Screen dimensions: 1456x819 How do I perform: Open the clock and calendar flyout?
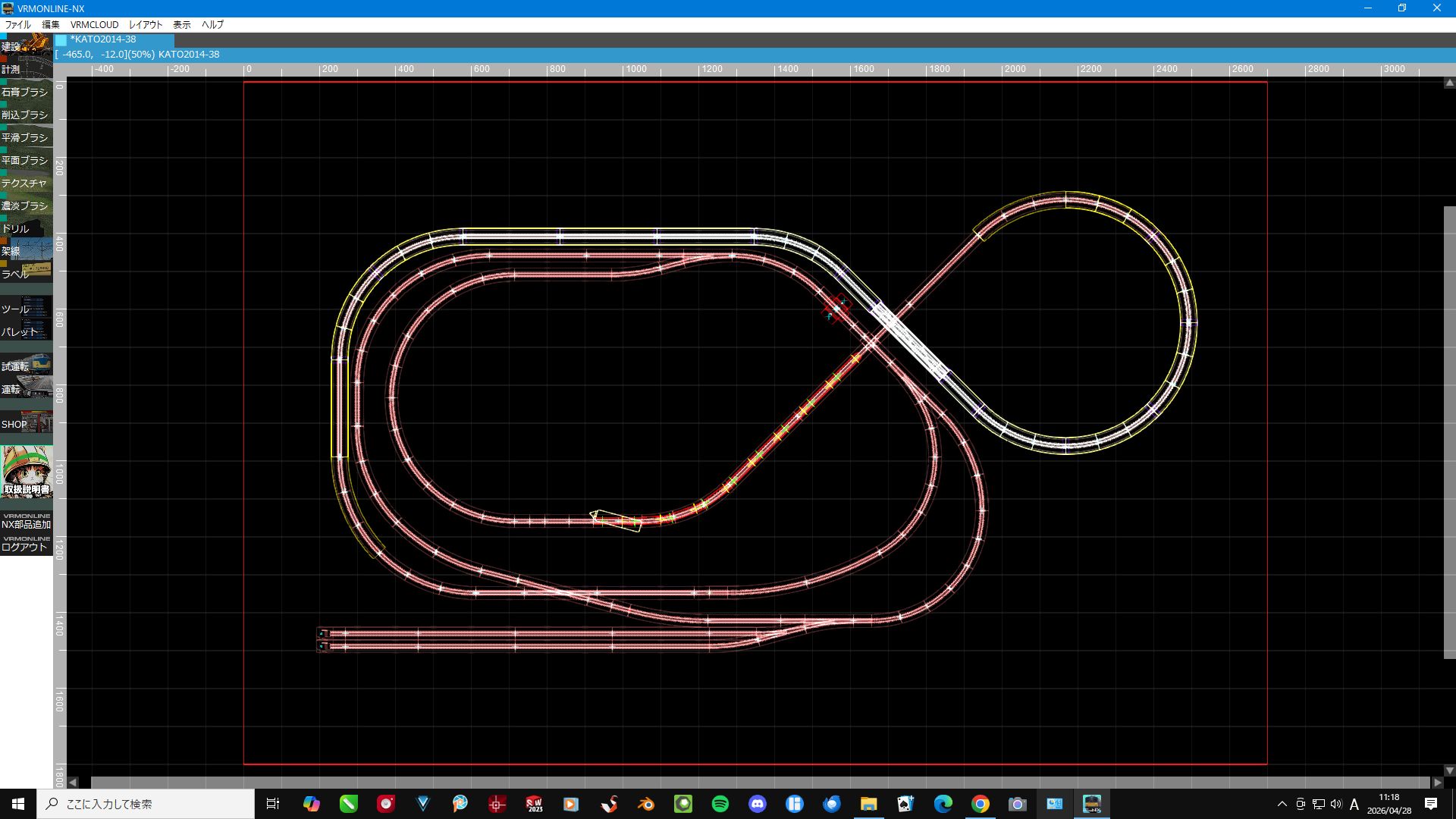1389,804
